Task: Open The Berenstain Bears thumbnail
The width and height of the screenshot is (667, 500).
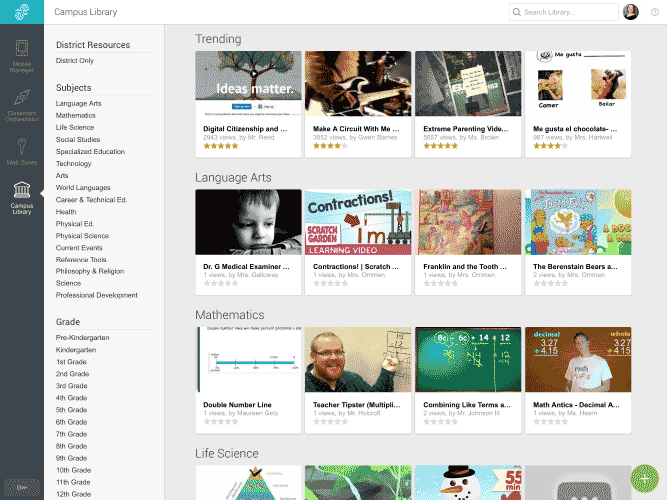Action: click(x=578, y=222)
